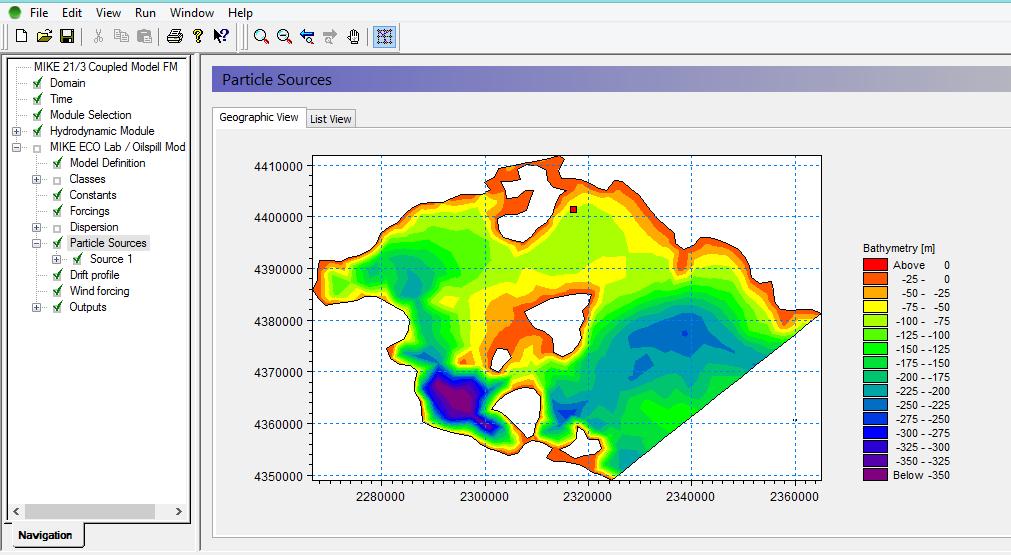Expand the Hydrodynamic Module node
Viewport: 1011px width, 555px height.
point(16,131)
